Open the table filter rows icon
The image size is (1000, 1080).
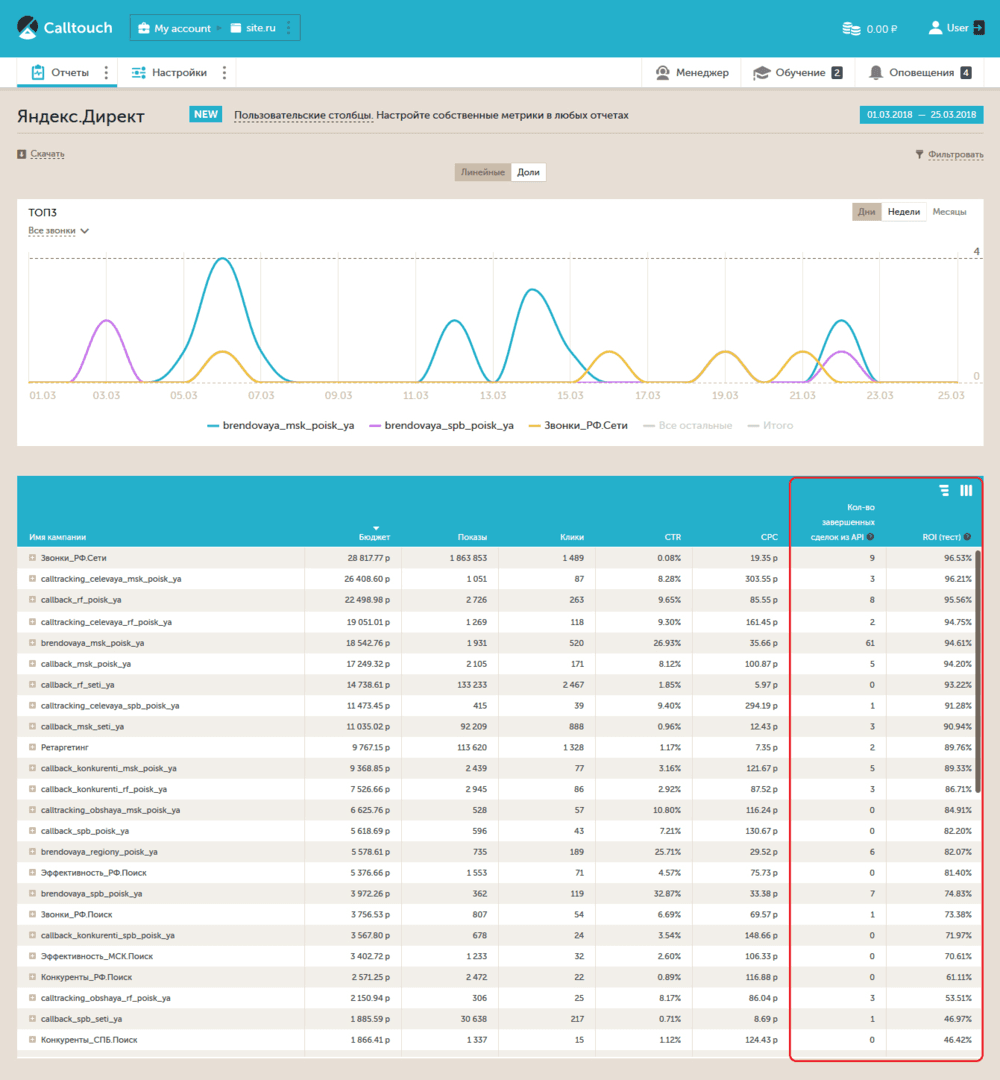[x=944, y=490]
